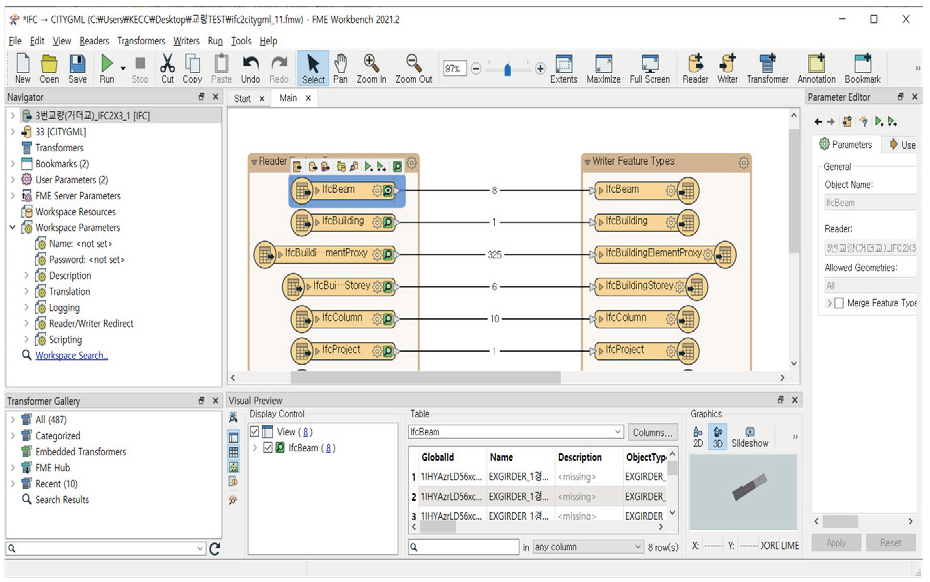Collapse Workspace Parameters node
This screenshot has width=930, height=582.
click(12, 228)
